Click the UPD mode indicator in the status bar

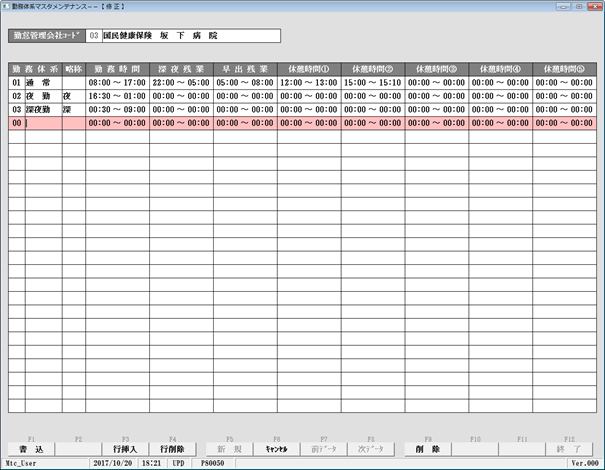[x=178, y=463]
